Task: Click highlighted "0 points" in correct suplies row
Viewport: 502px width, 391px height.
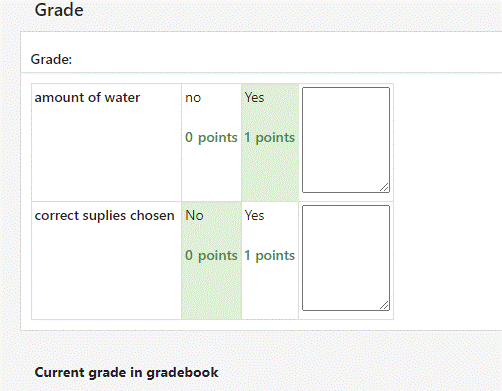Action: (x=211, y=255)
